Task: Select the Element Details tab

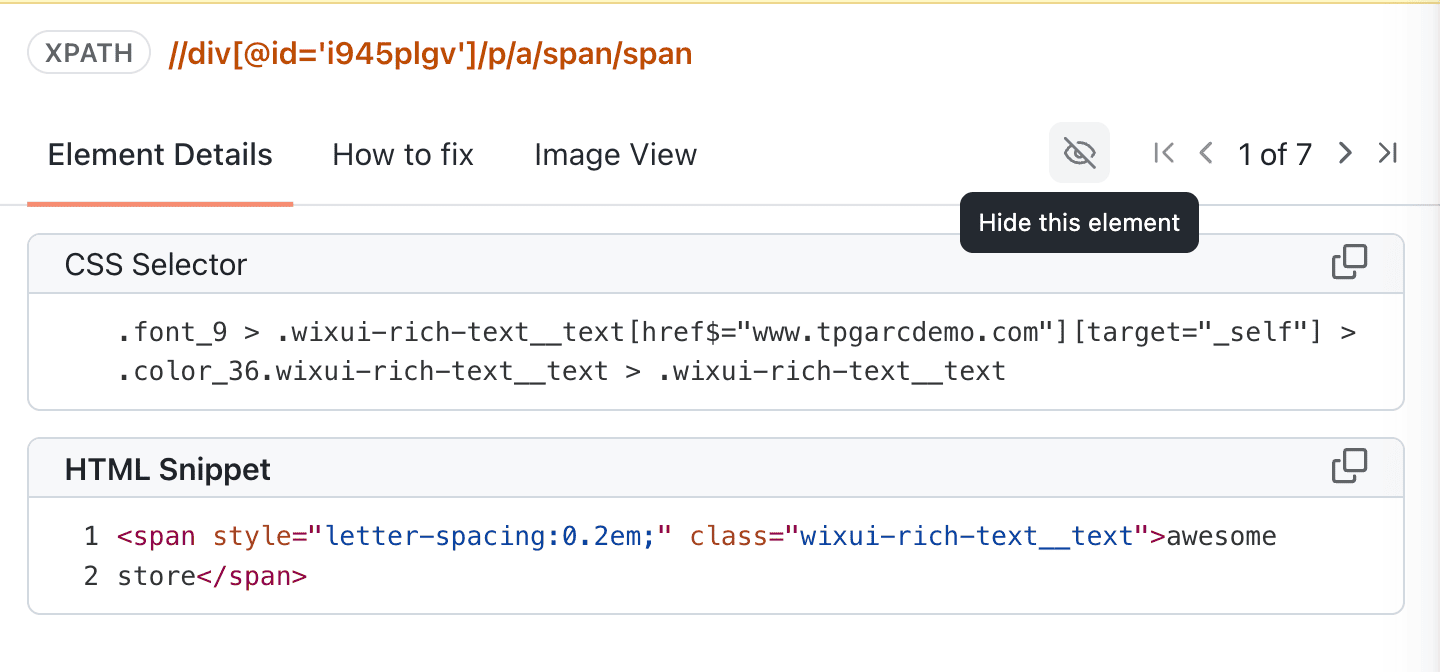Action: coord(160,154)
